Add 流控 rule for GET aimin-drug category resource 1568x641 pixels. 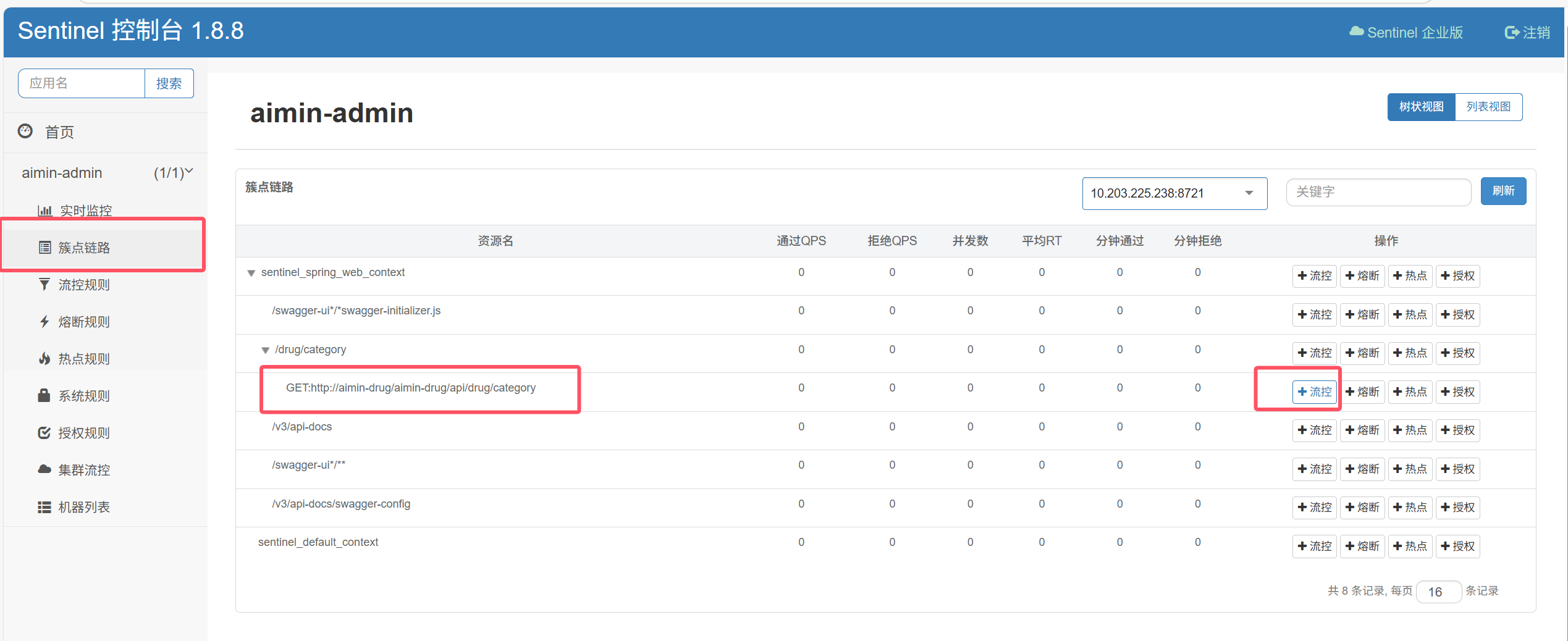pyautogui.click(x=1314, y=392)
